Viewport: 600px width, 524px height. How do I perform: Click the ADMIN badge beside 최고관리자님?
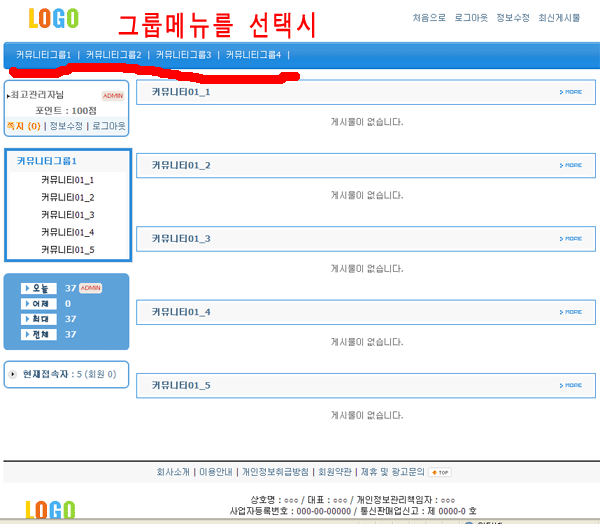tap(113, 96)
